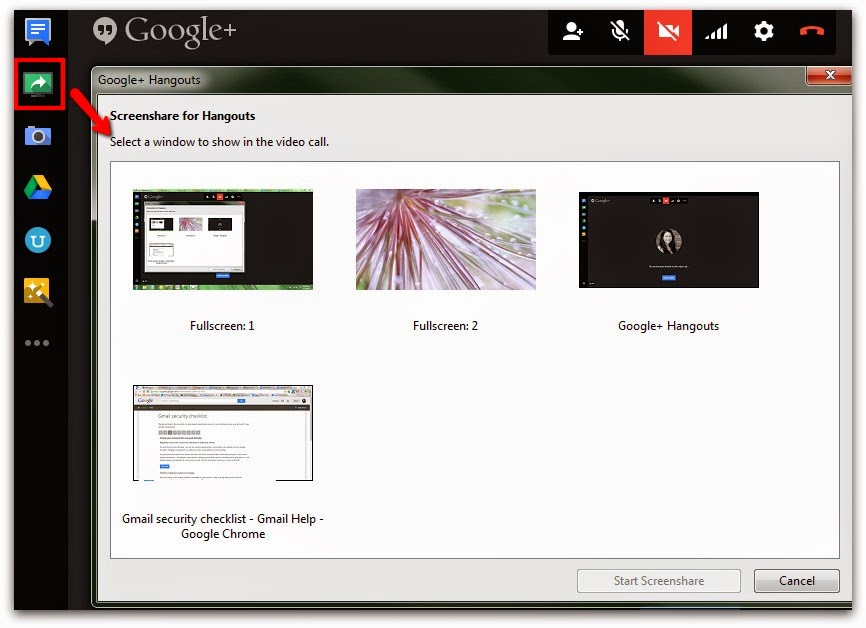866x628 pixels.
Task: Click the Screenshare icon in sidebar
Action: coord(38,83)
